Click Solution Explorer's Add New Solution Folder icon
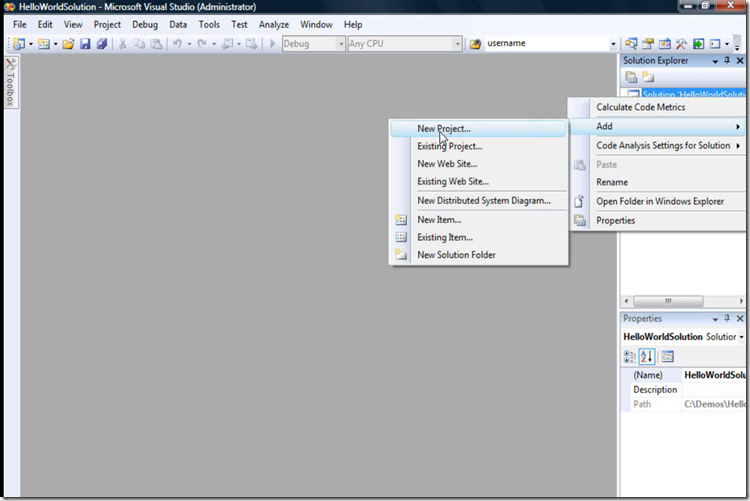 (648, 77)
